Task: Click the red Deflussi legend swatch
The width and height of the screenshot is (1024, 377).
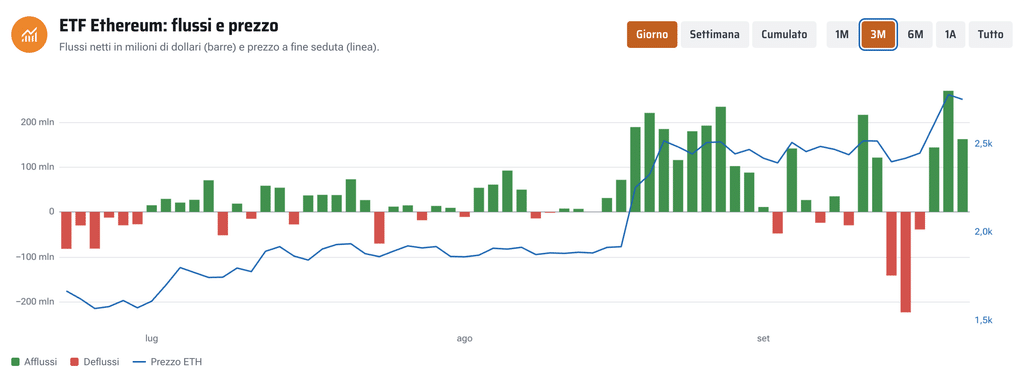Action: click(74, 362)
